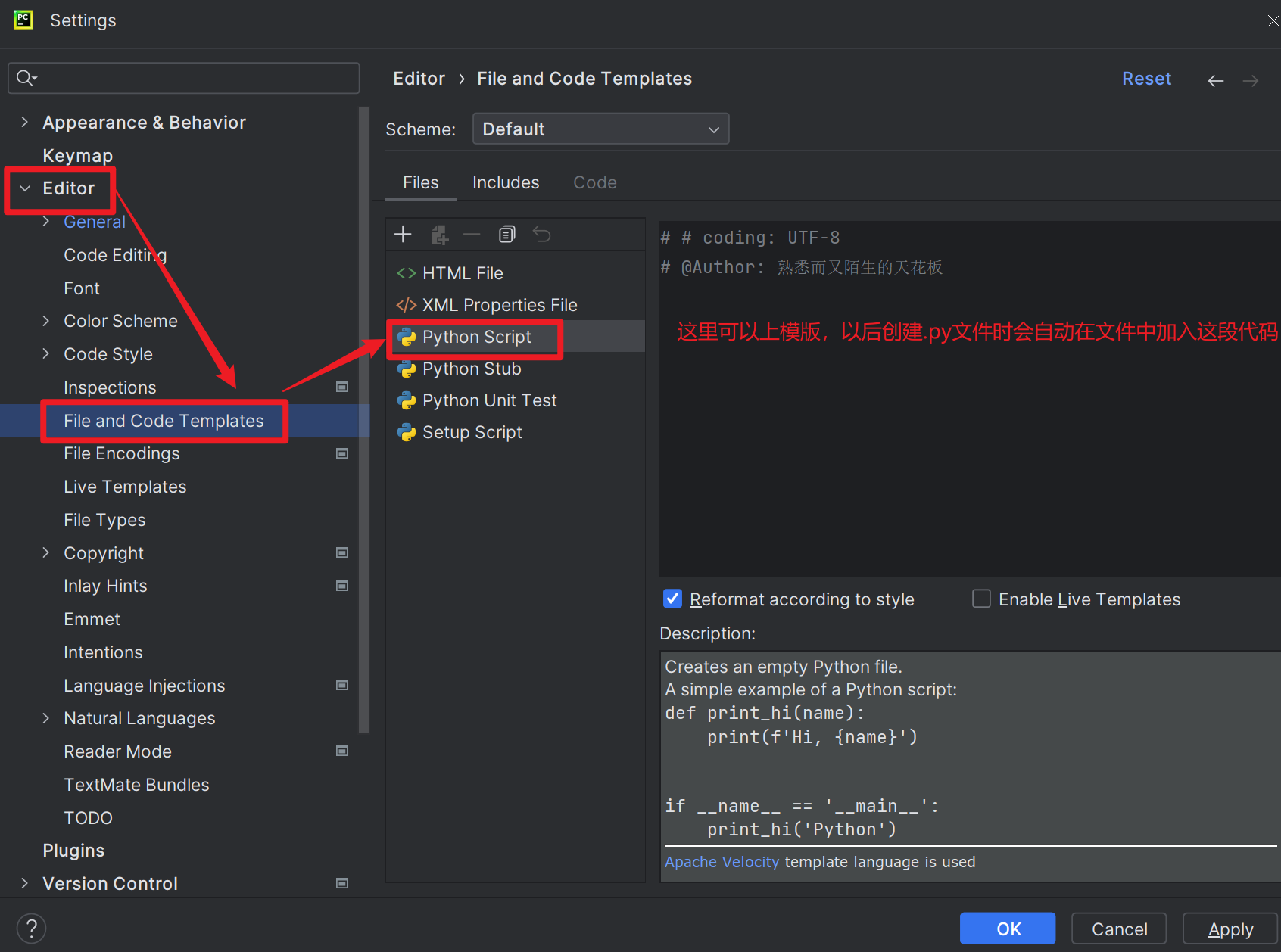Open the Keymap settings page

tap(78, 155)
